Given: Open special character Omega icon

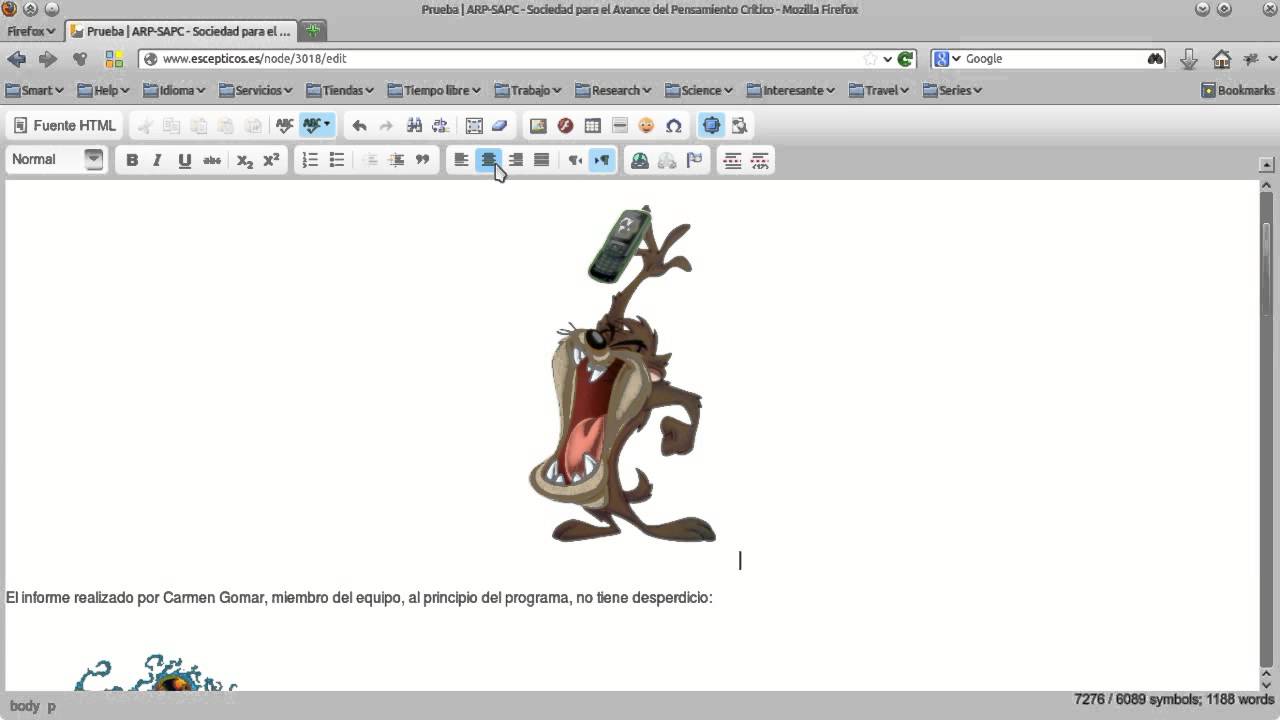Looking at the screenshot, I should [673, 126].
